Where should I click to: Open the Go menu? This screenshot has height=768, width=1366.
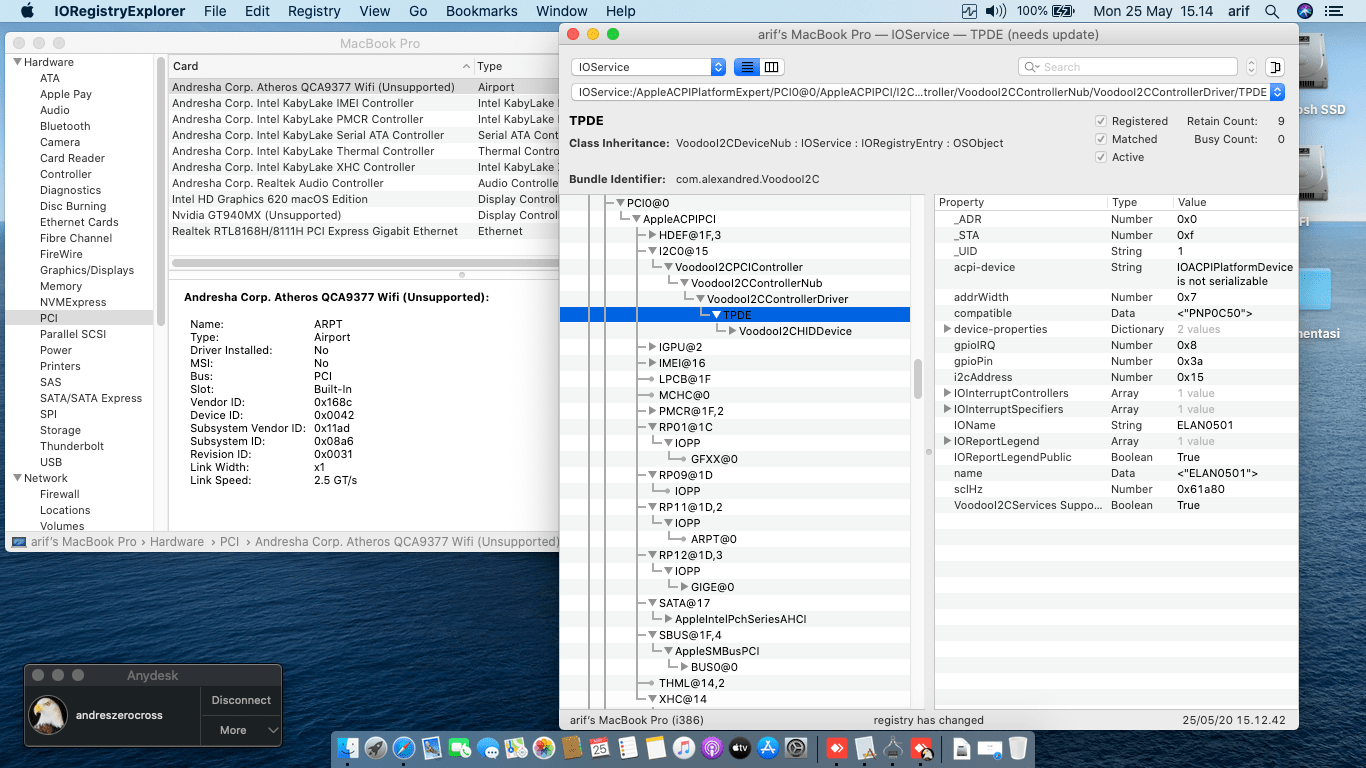pos(418,11)
